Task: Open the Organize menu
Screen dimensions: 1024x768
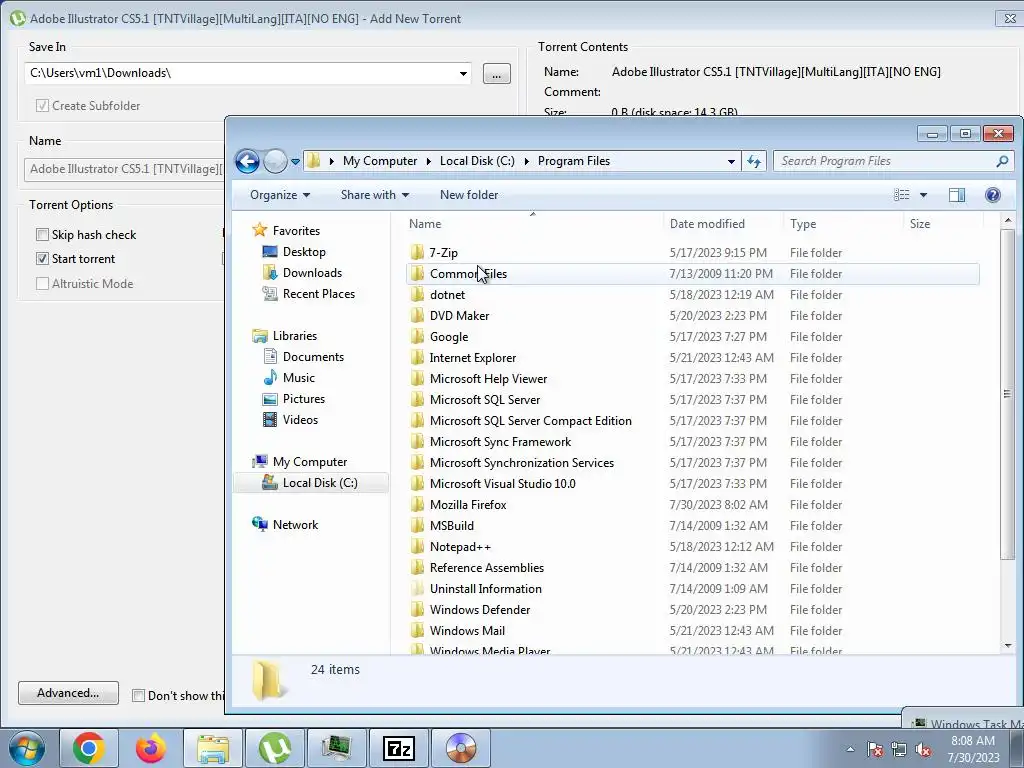Action: (280, 195)
